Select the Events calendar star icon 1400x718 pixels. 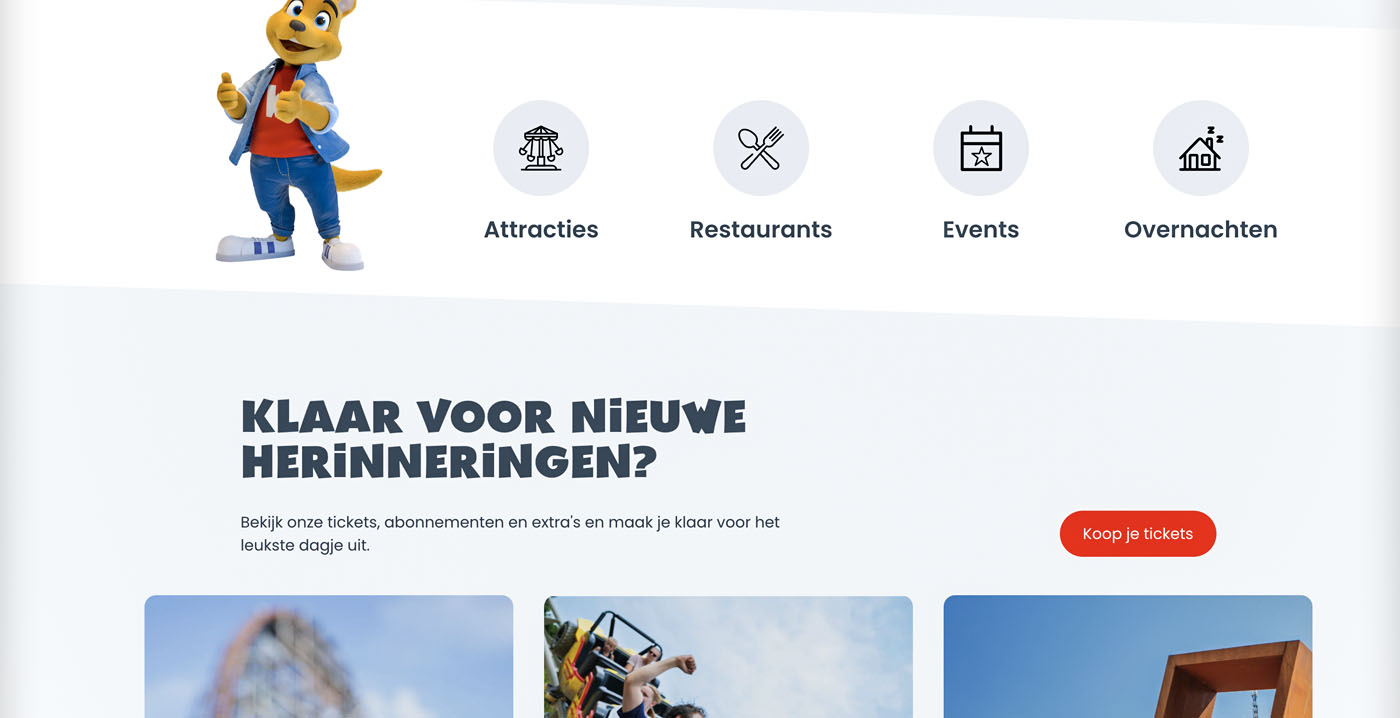tap(981, 148)
